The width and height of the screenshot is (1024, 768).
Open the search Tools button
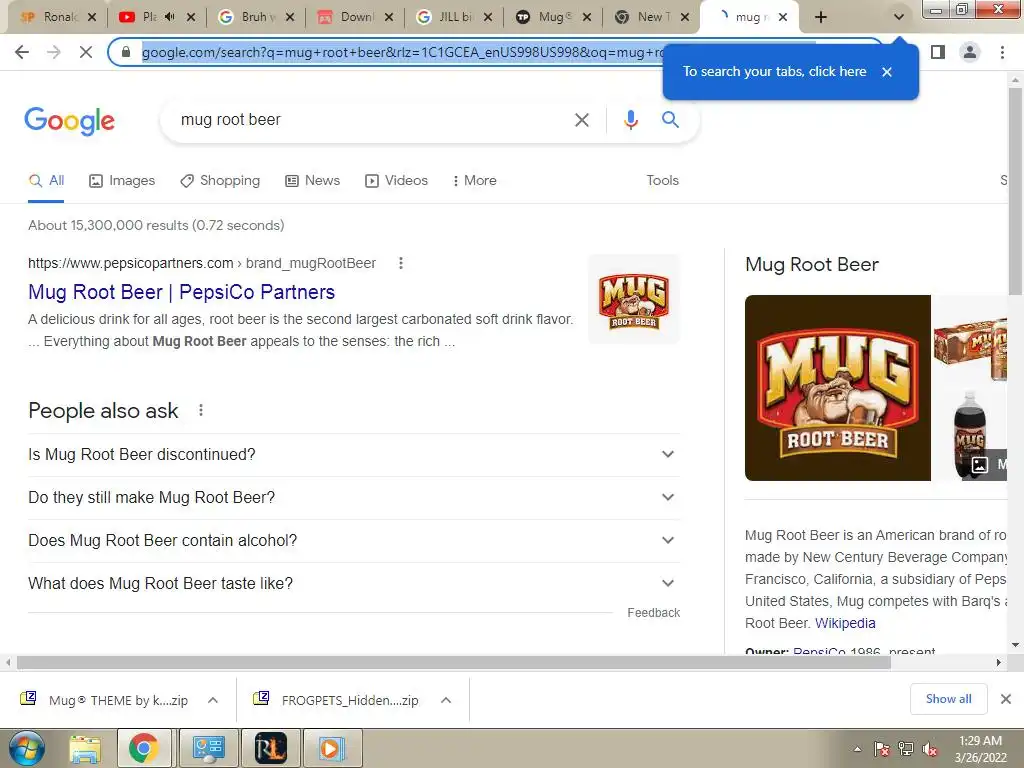click(x=662, y=180)
